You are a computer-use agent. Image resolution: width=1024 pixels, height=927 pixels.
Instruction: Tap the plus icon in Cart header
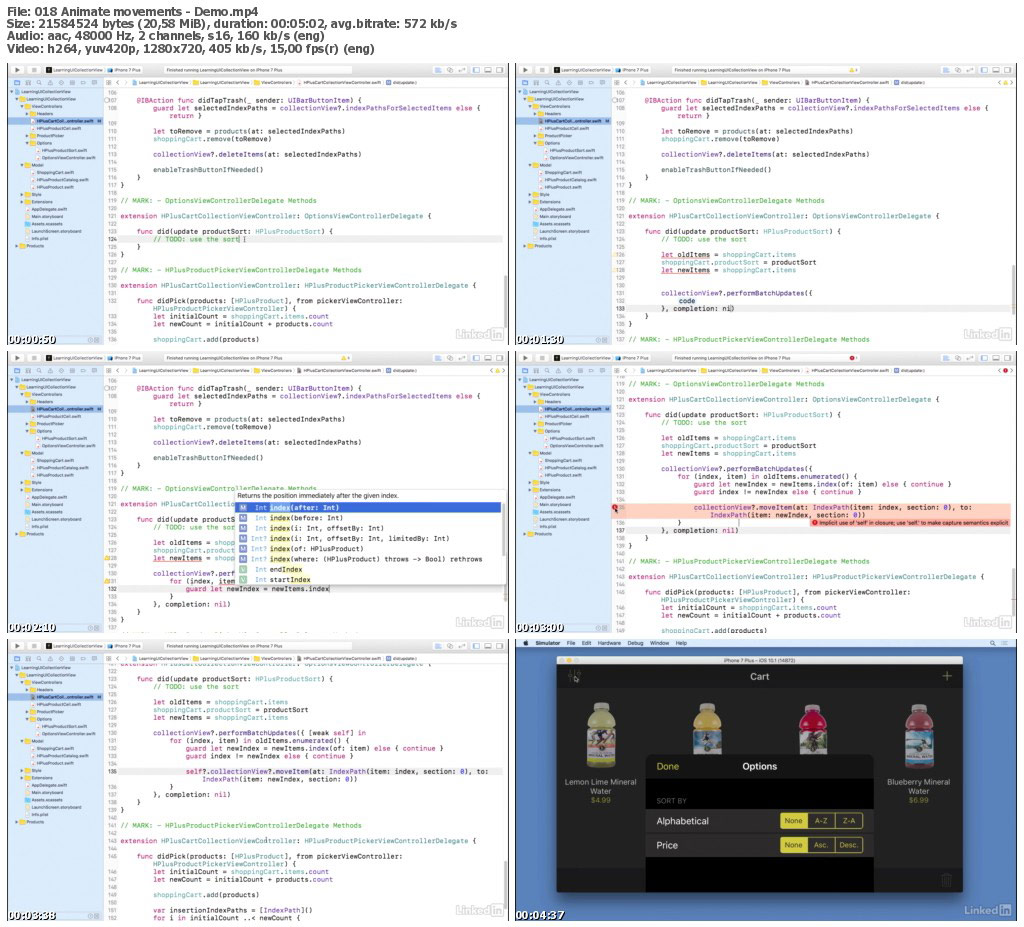coord(946,676)
